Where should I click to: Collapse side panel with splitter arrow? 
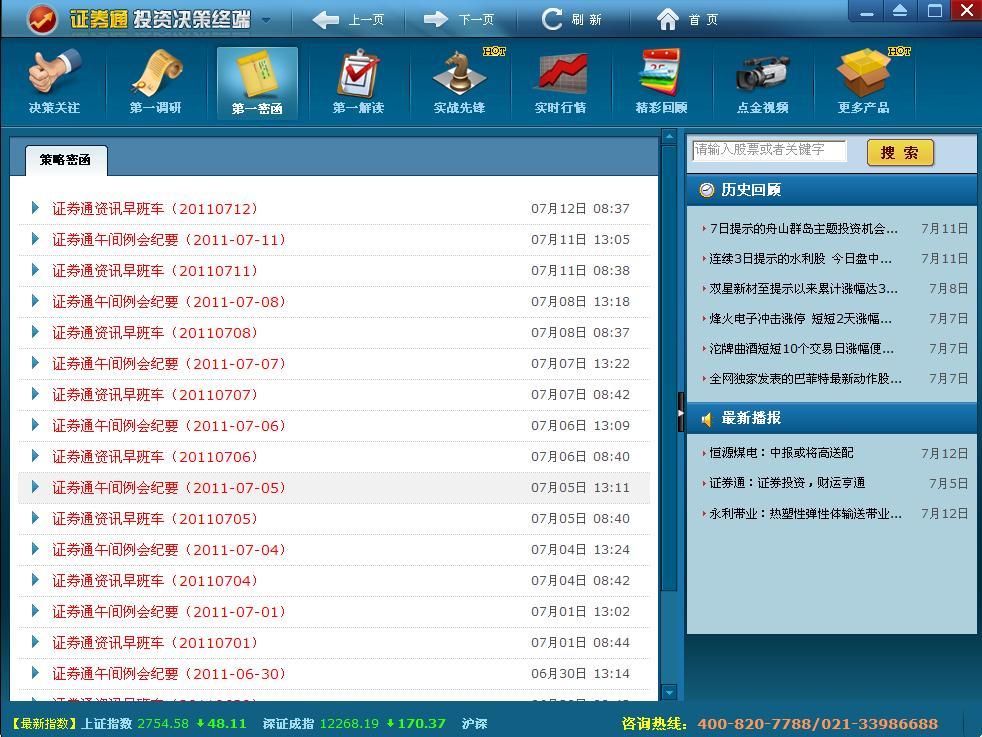[x=681, y=412]
